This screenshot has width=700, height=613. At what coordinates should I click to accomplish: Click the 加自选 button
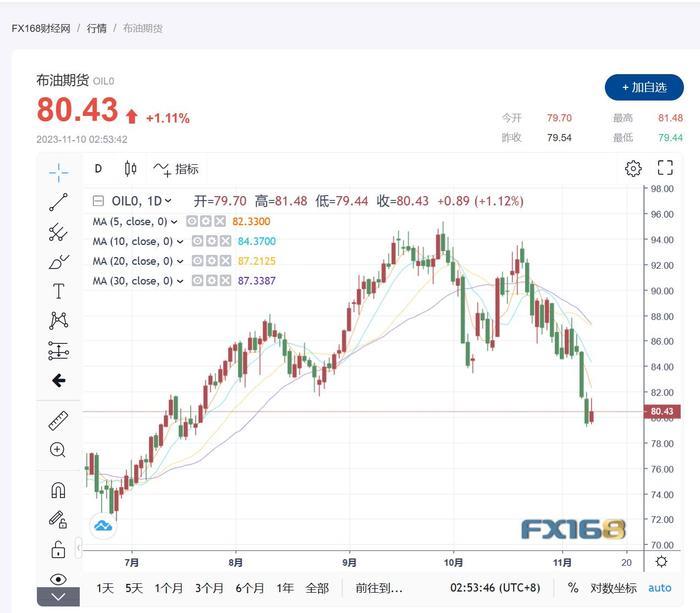(644, 87)
